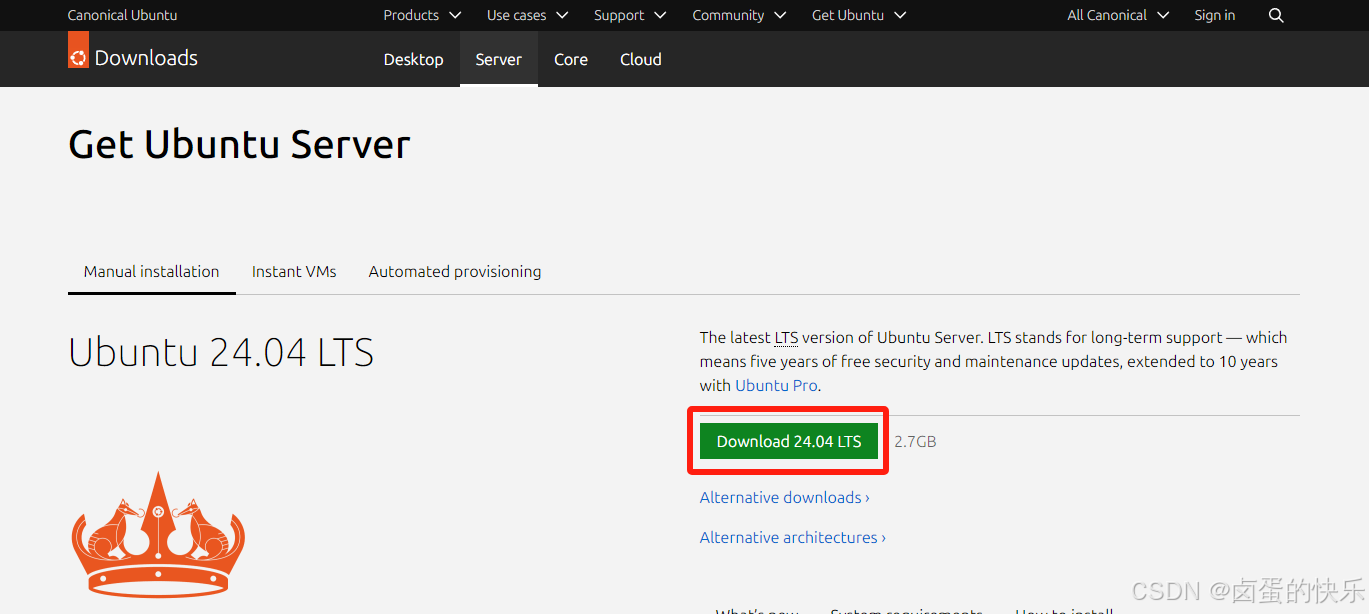Open the Community dropdown menu
This screenshot has height=614, width=1369.
coord(739,15)
